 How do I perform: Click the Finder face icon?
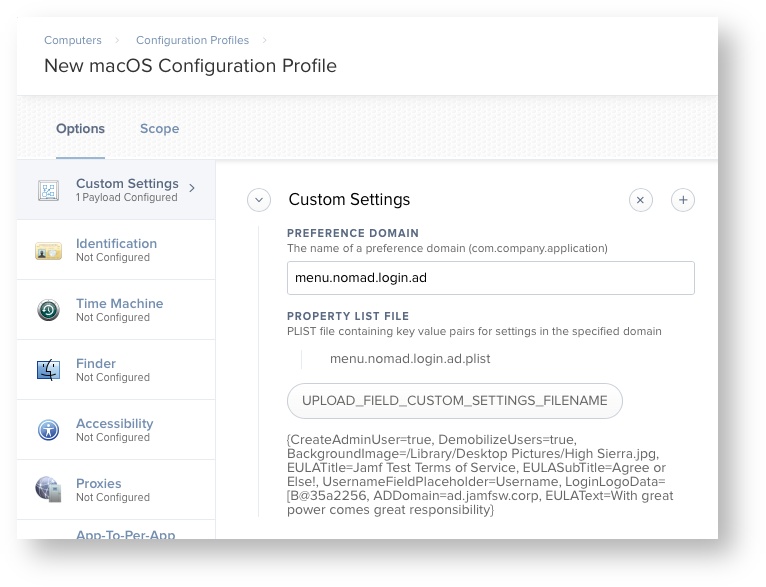tap(48, 370)
